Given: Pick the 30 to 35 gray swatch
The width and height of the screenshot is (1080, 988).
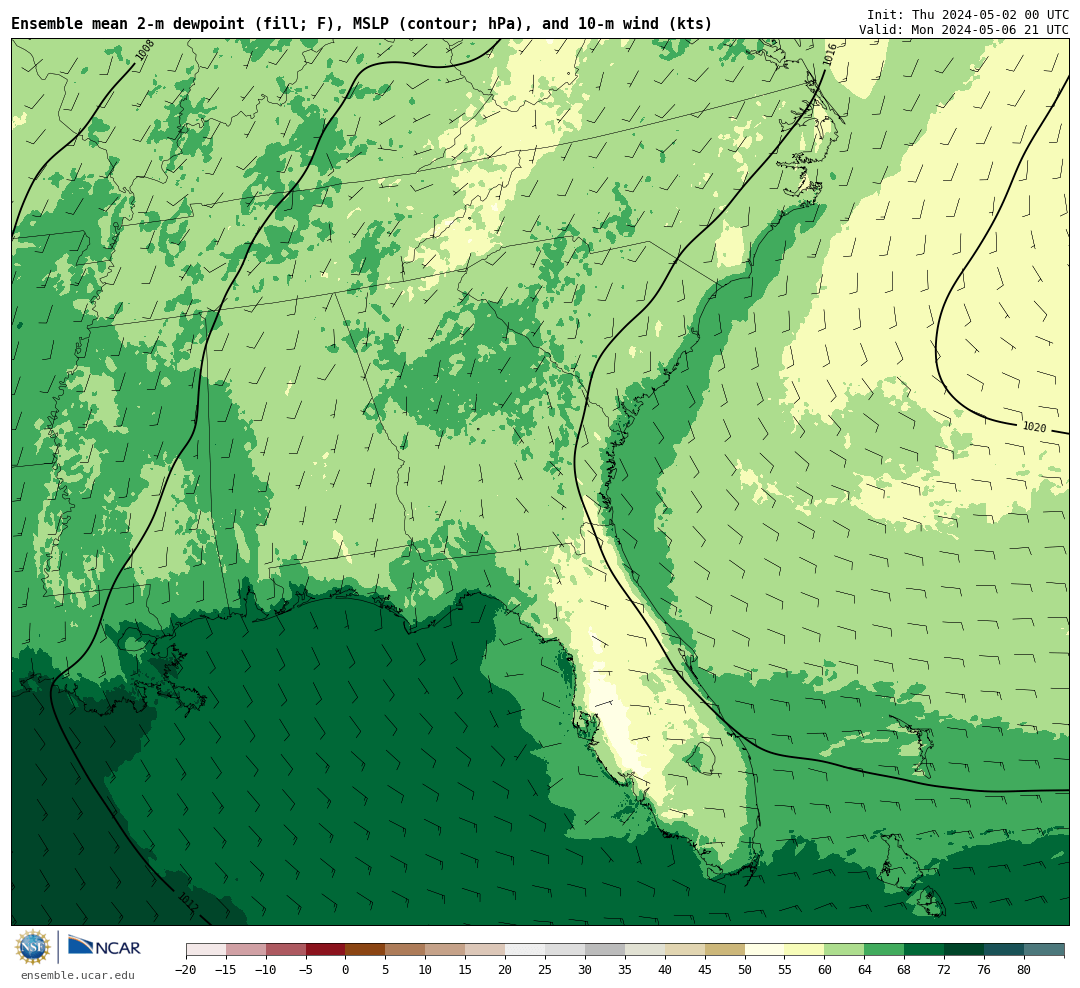Looking at the screenshot, I should click(605, 949).
